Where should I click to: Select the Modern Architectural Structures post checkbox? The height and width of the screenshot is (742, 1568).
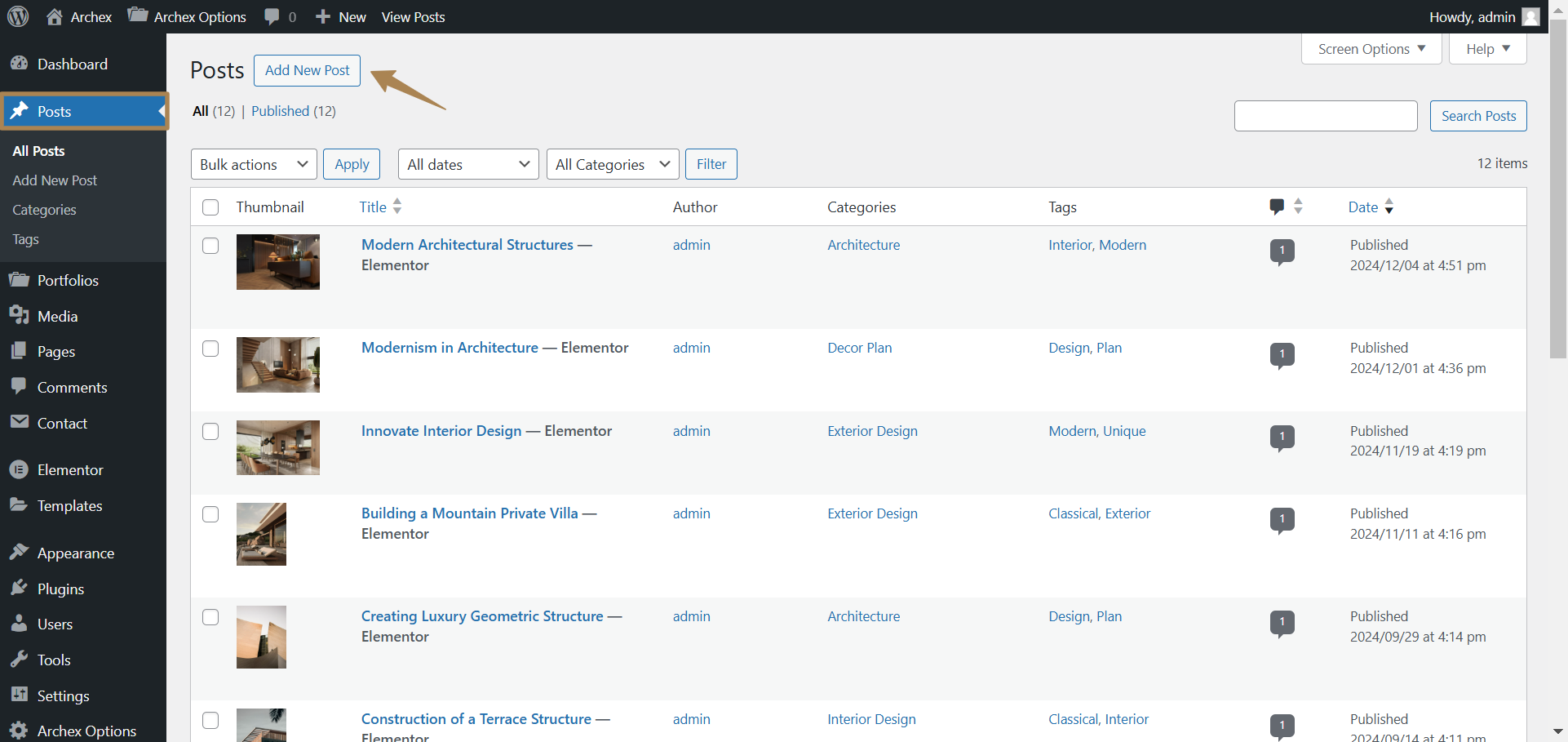pos(210,246)
